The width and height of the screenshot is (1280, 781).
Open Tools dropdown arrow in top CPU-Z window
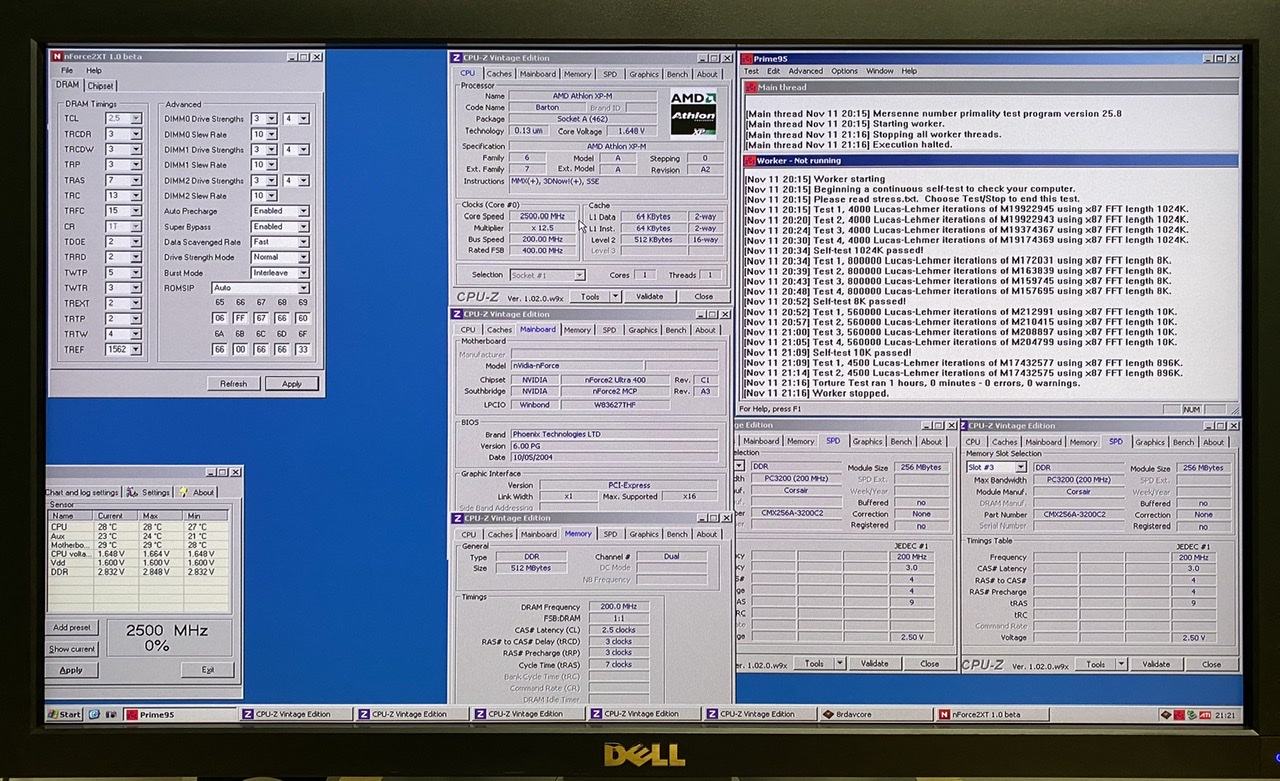615,296
